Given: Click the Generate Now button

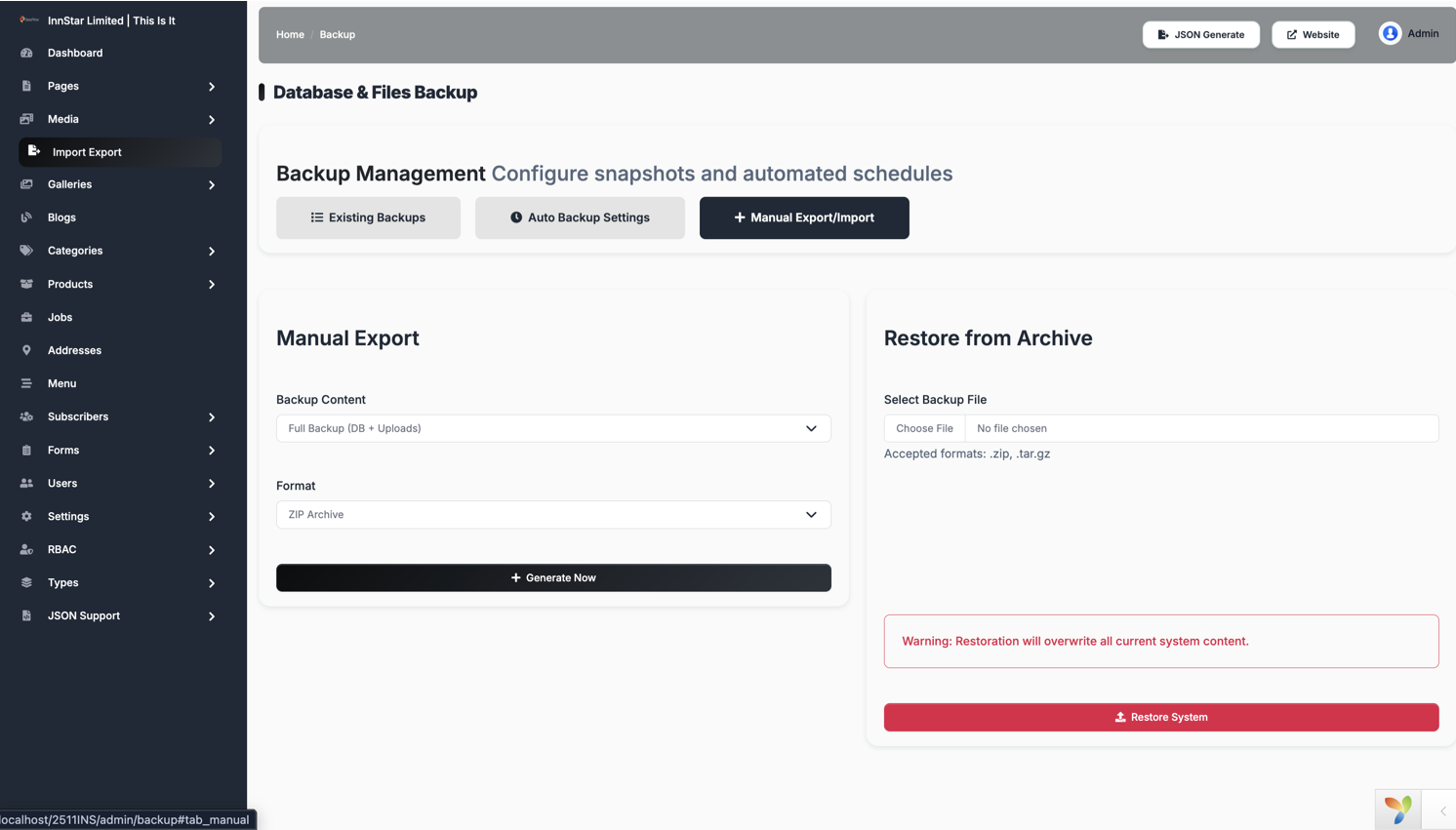Looking at the screenshot, I should [x=553, y=577].
